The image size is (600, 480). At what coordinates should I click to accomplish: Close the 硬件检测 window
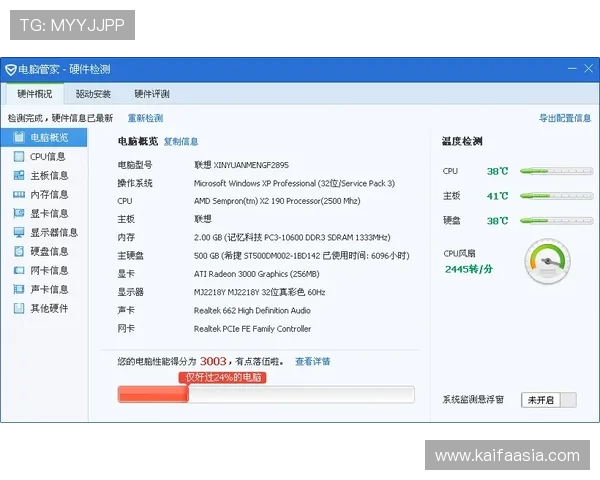pyautogui.click(x=589, y=69)
